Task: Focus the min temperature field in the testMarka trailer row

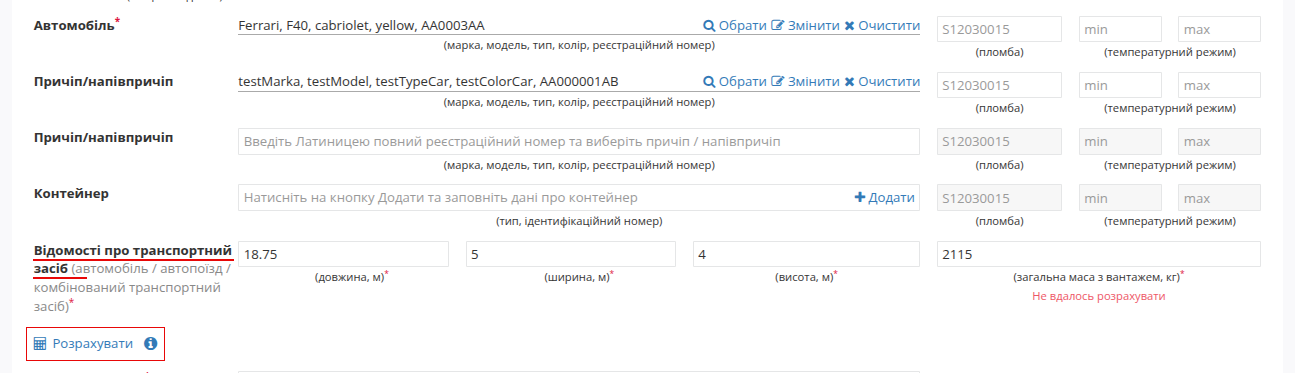Action: point(1121,85)
